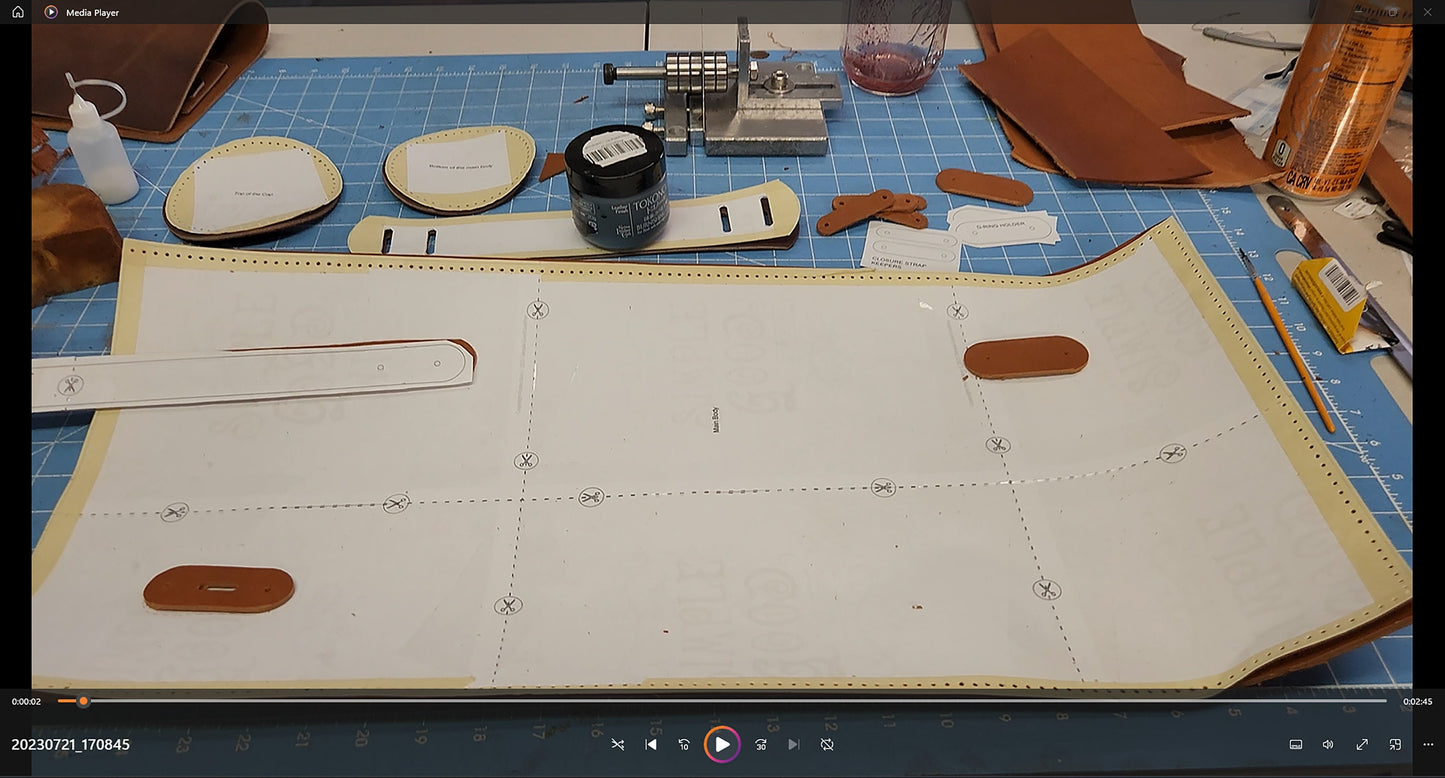Open the subtitles and captions menu
The image size is (1445, 778).
coord(1295,745)
